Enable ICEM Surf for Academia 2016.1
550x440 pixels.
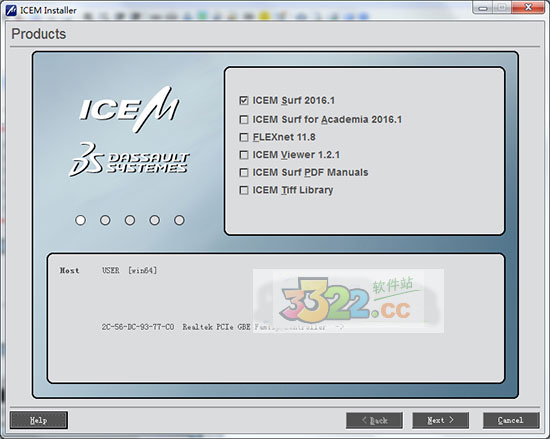(243, 120)
